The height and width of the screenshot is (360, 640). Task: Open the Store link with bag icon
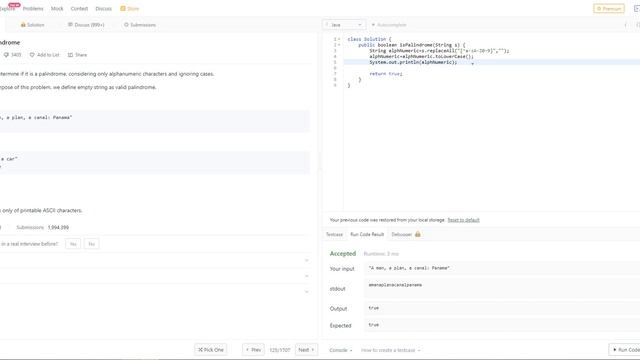[129, 9]
